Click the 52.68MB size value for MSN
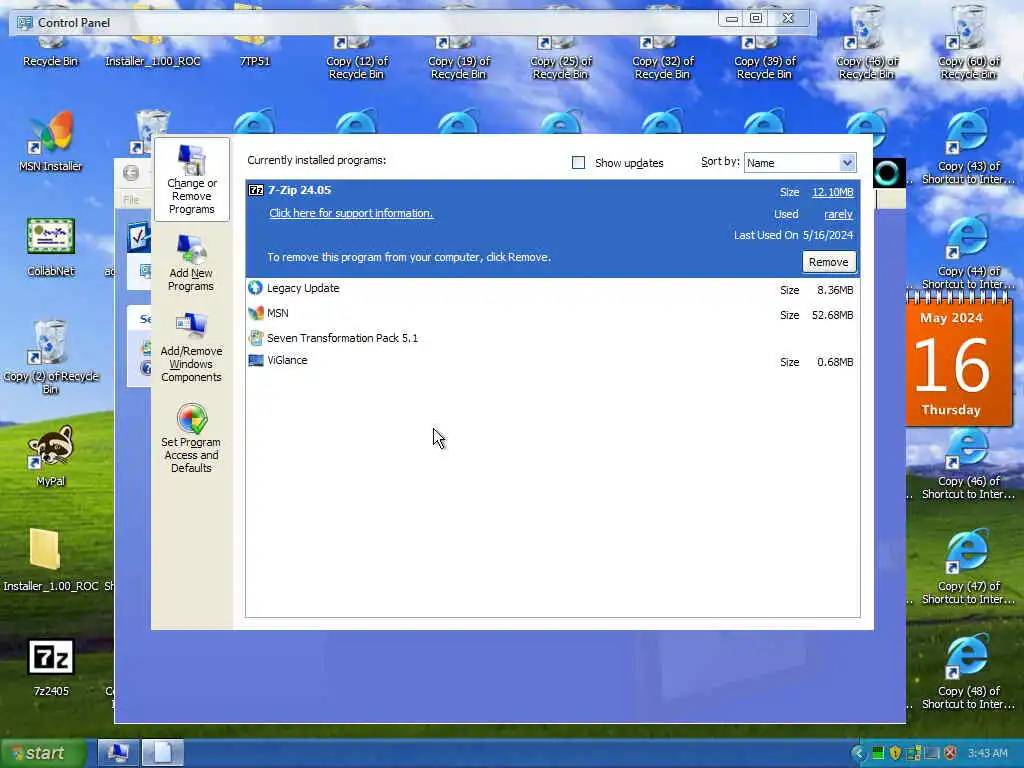The width and height of the screenshot is (1024, 768). coord(833,315)
